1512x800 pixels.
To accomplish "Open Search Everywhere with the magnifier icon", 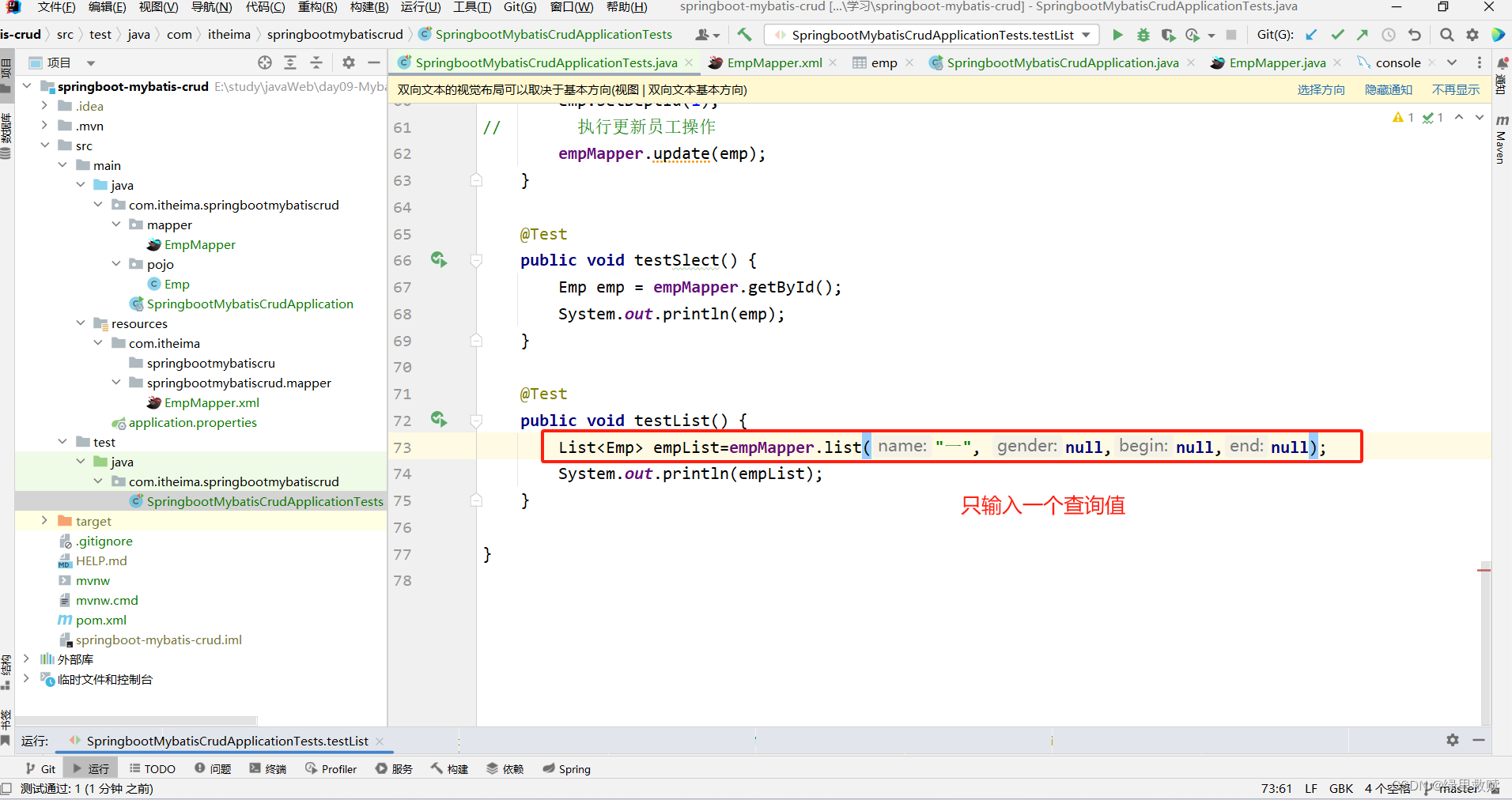I will [1446, 35].
